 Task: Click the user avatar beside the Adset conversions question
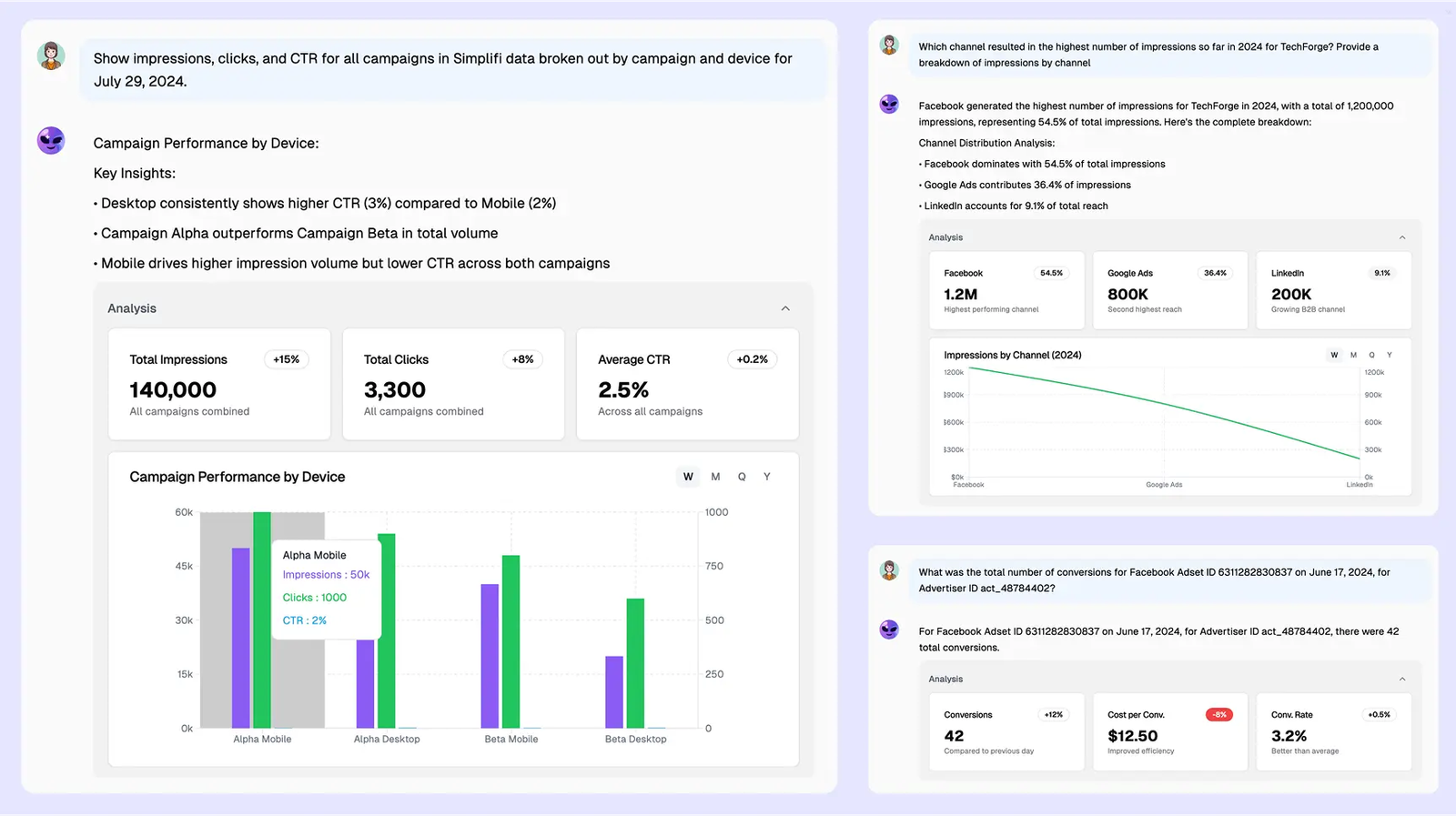click(x=889, y=570)
